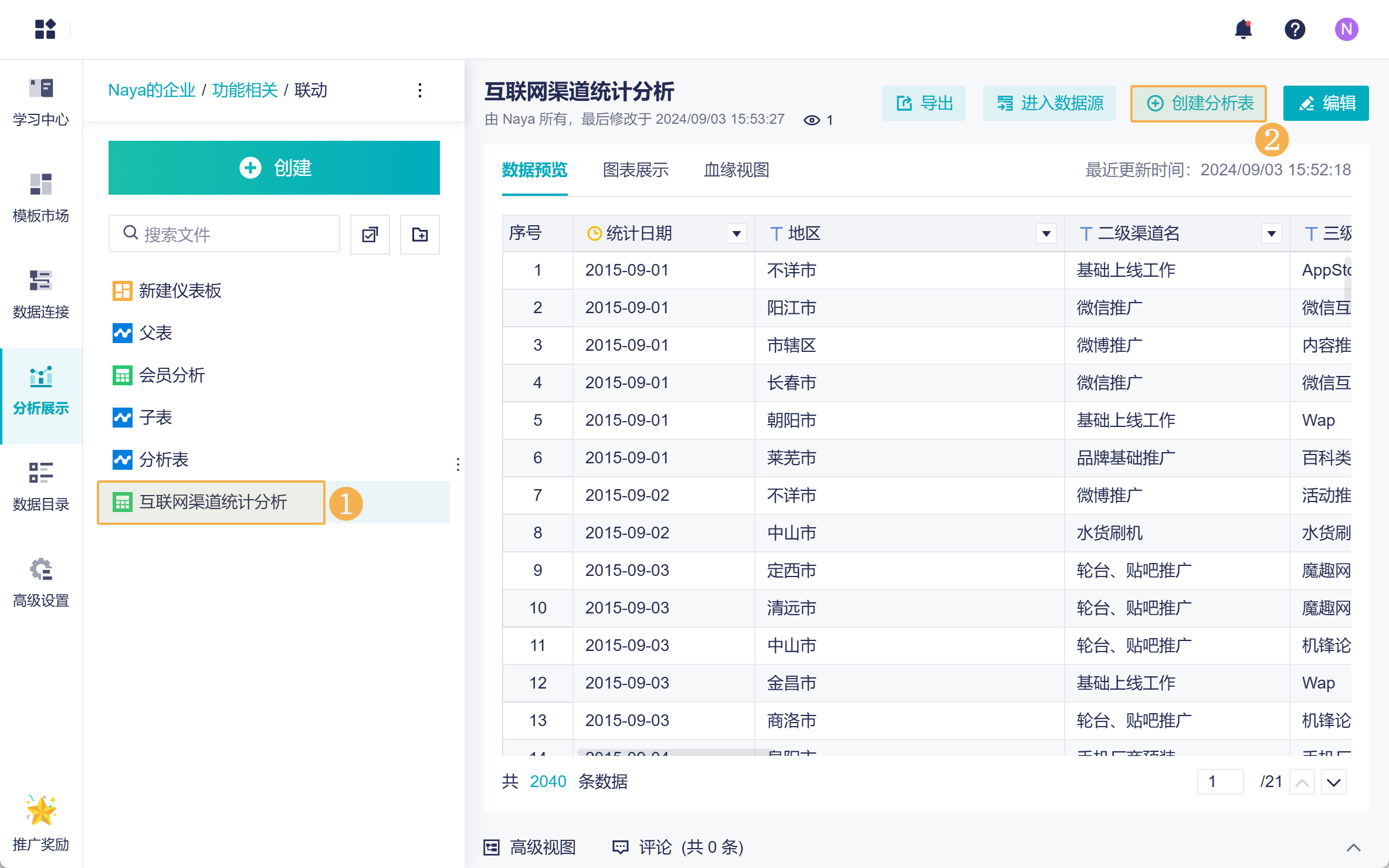Click the 2040 total records count
Screen dimensions: 1389x868
coord(548,782)
